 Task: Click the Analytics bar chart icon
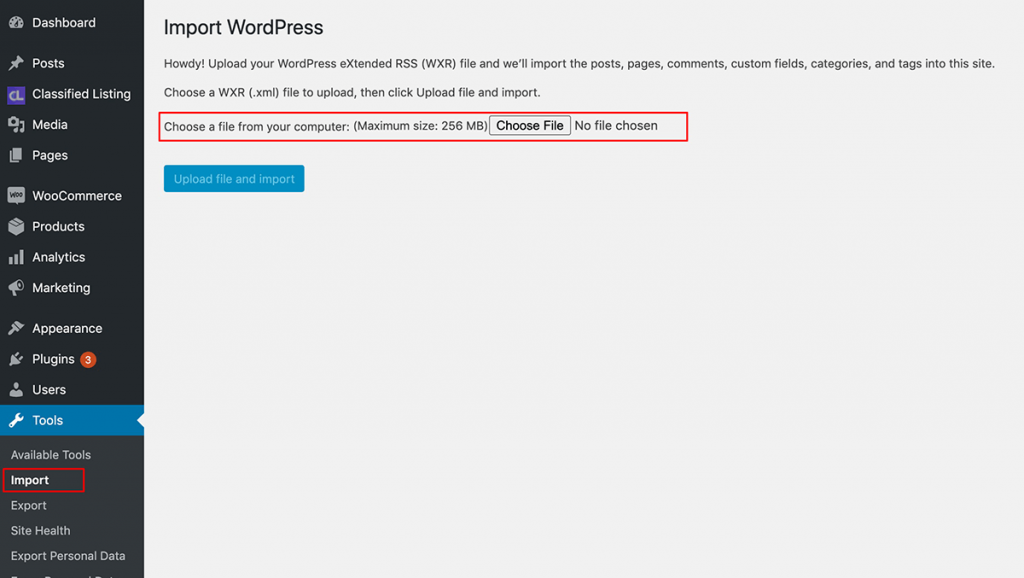tap(16, 257)
